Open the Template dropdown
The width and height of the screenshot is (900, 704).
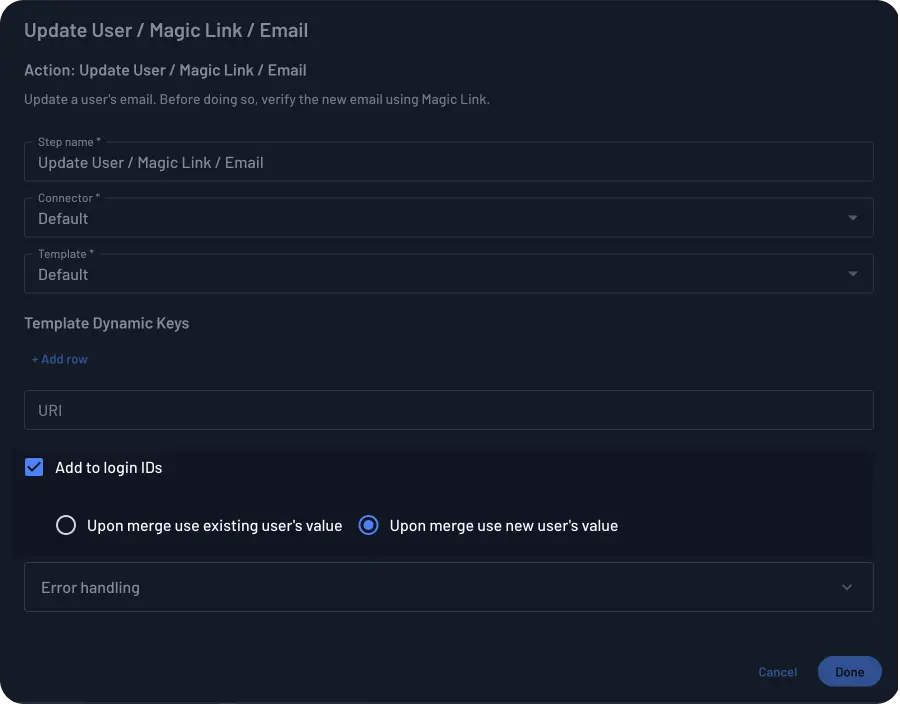click(x=448, y=273)
